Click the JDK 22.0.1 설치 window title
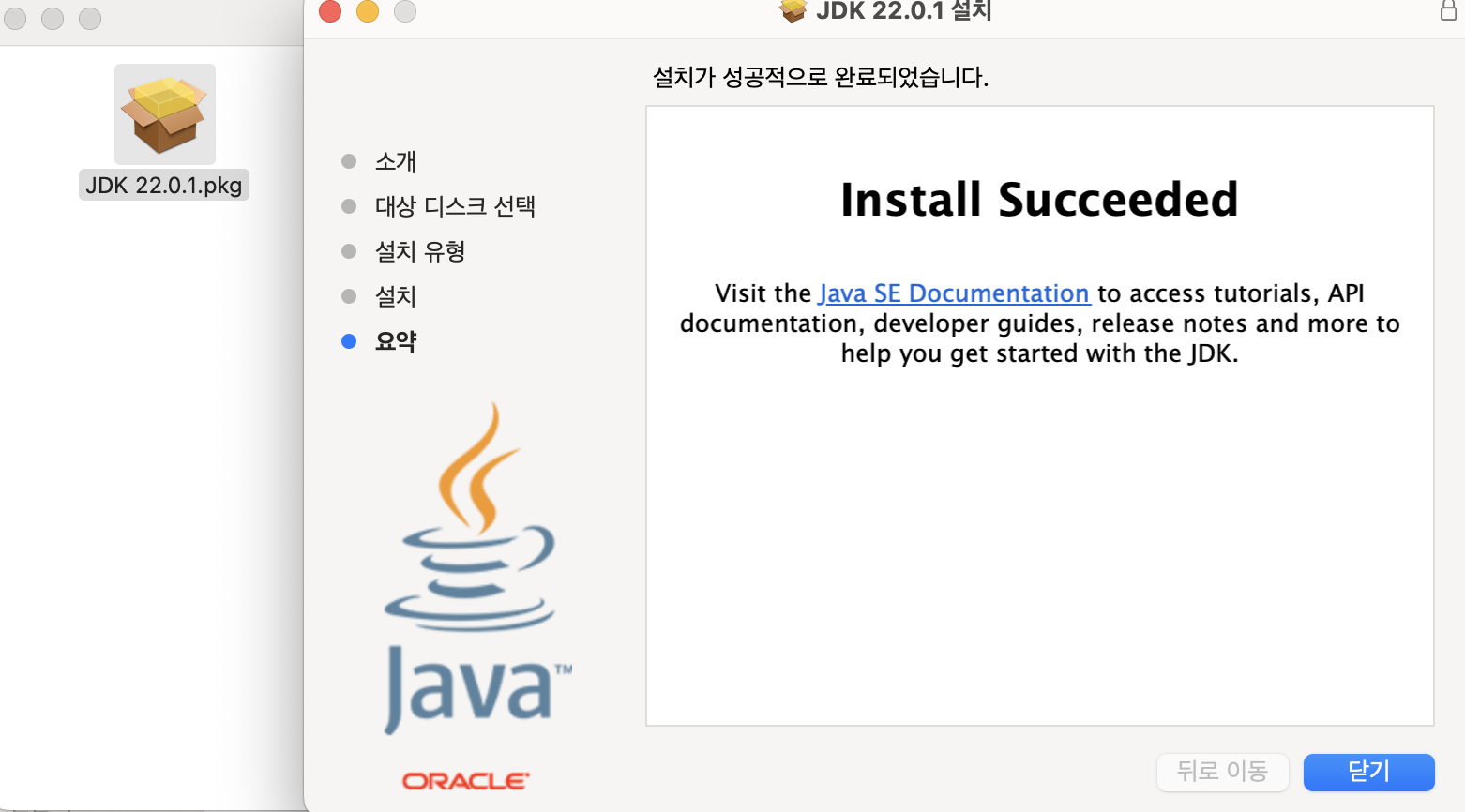This screenshot has height=812, width=1465. click(x=903, y=10)
